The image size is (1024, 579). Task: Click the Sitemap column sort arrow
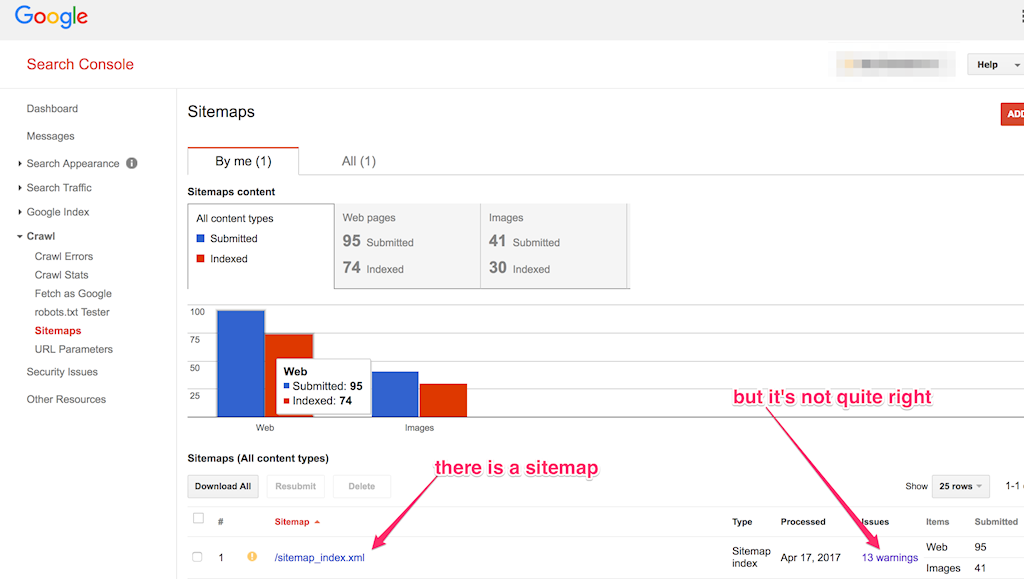click(318, 522)
